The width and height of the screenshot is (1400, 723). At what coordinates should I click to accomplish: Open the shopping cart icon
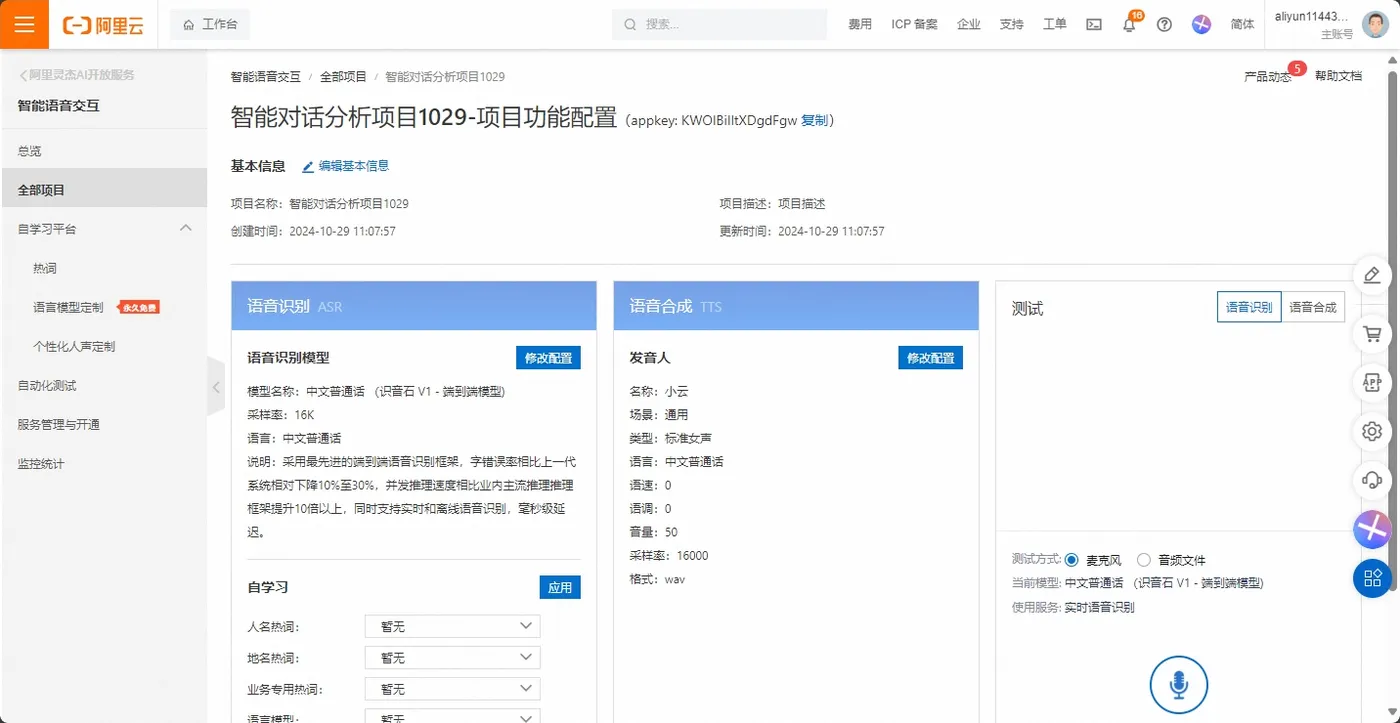point(1372,334)
